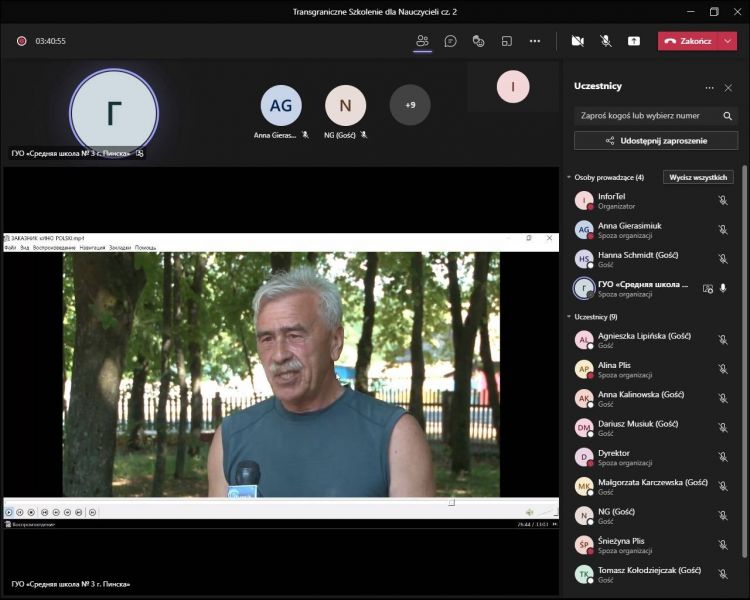Open more actions ellipsis in meeting toolbar
750x600 pixels.
[535, 41]
